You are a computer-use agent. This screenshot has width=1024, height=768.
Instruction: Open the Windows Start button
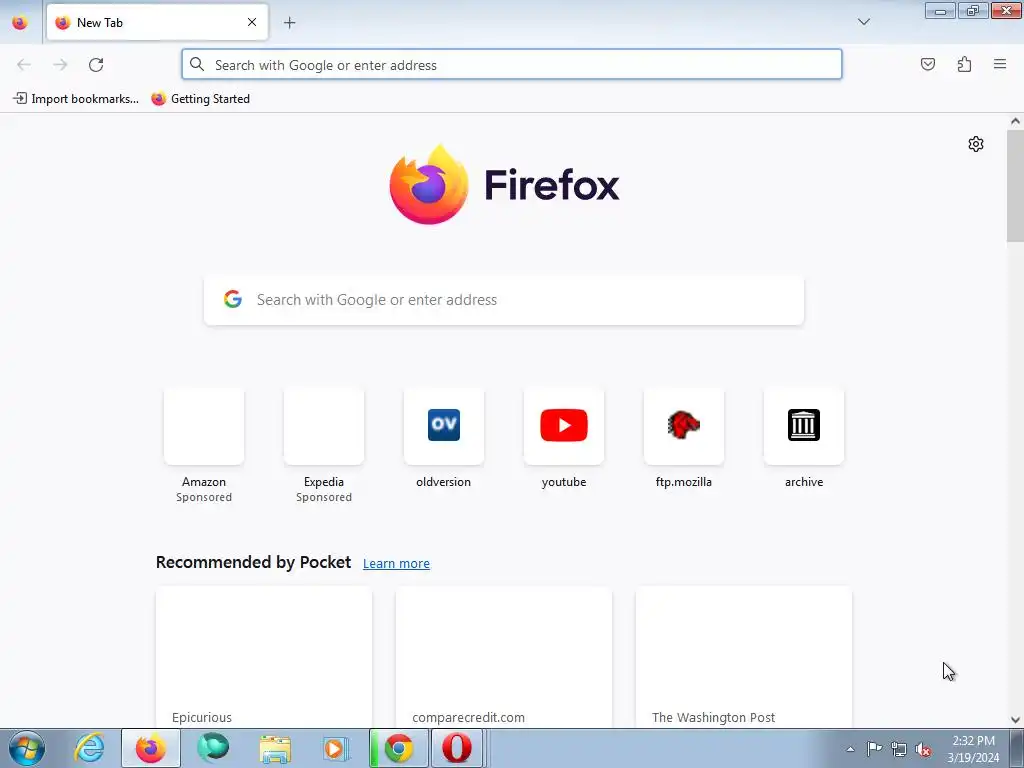point(27,748)
